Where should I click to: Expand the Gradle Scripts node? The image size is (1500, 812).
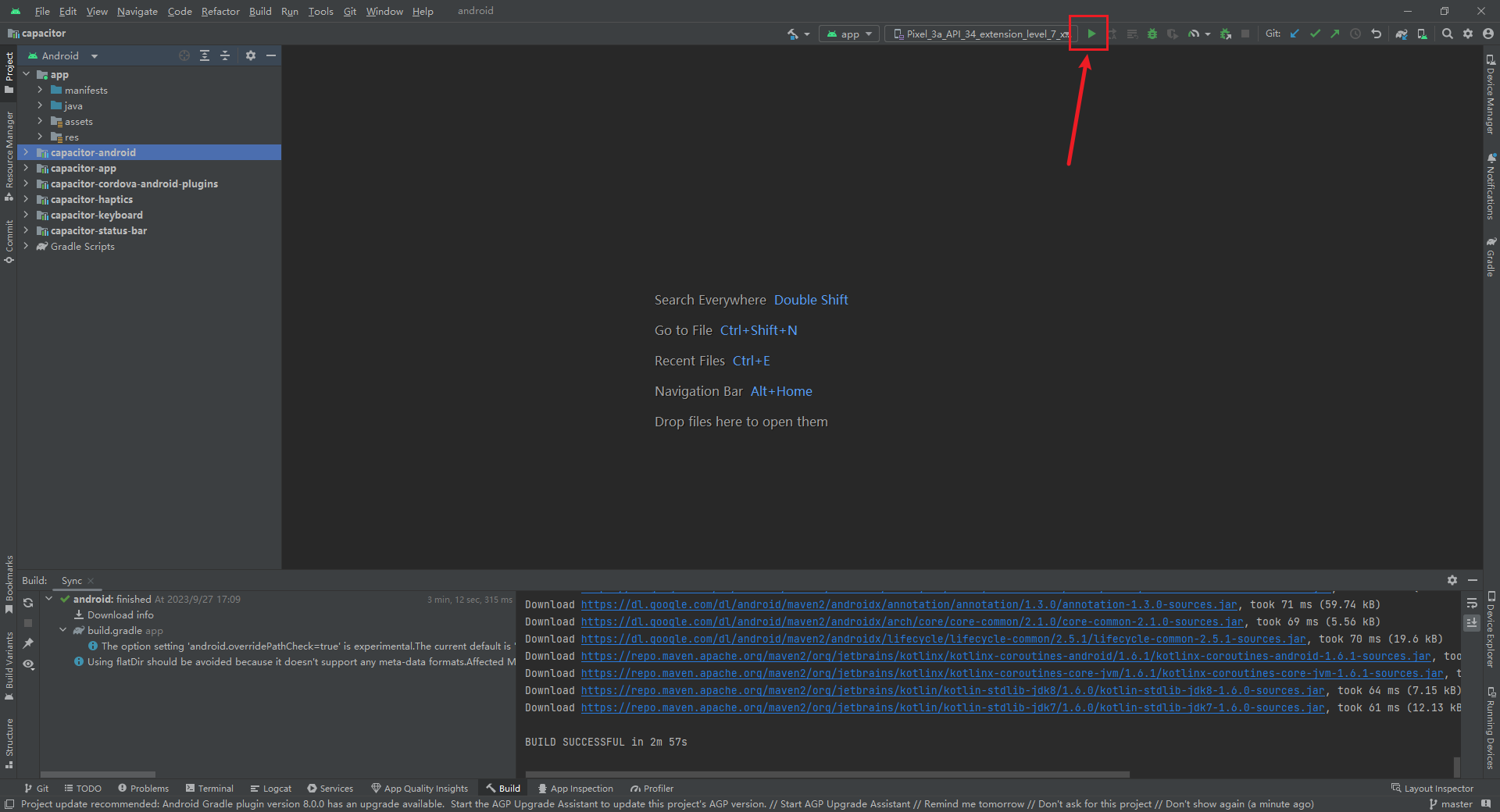(x=27, y=246)
